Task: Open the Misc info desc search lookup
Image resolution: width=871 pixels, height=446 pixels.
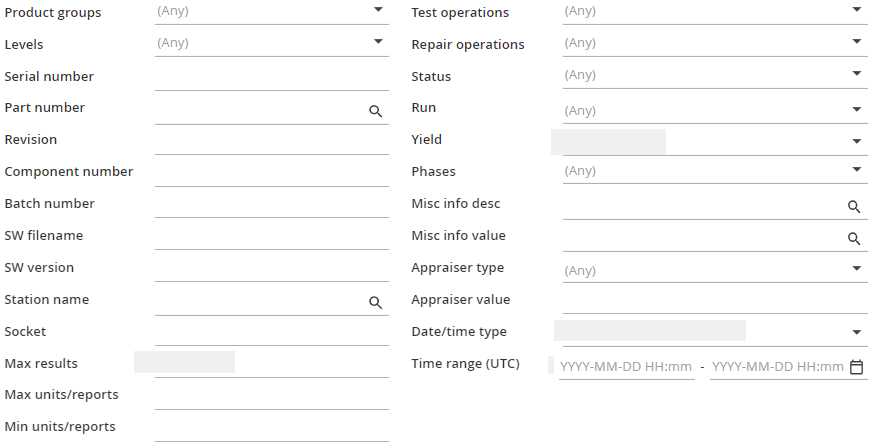Action: [x=854, y=207]
